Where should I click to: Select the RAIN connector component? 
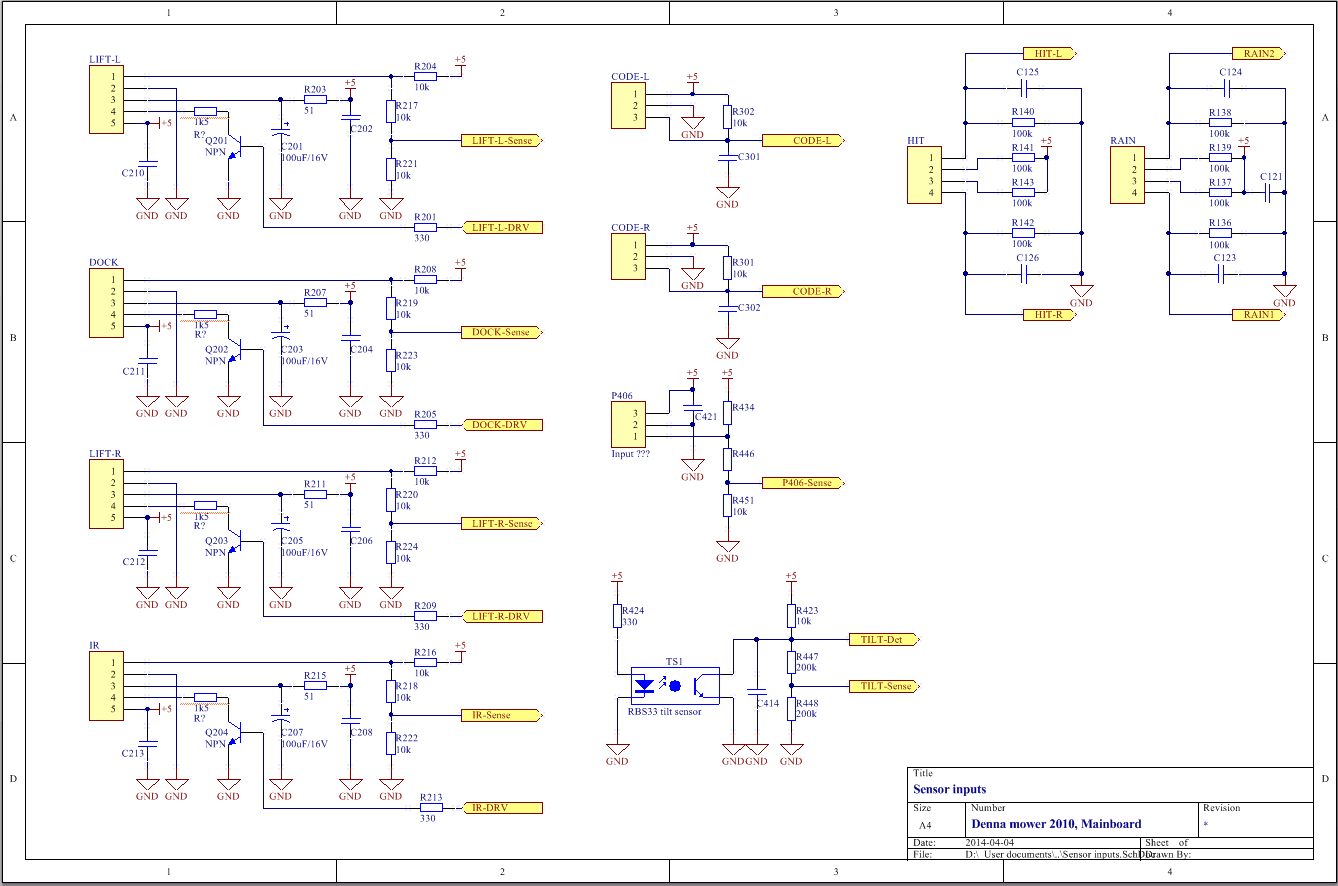[1126, 175]
